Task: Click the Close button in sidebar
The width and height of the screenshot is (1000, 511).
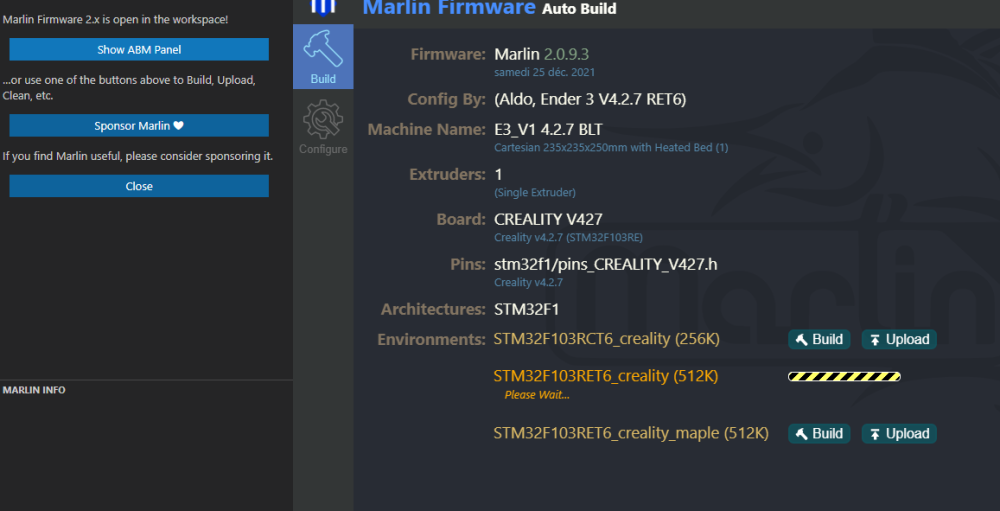Action: pos(139,186)
